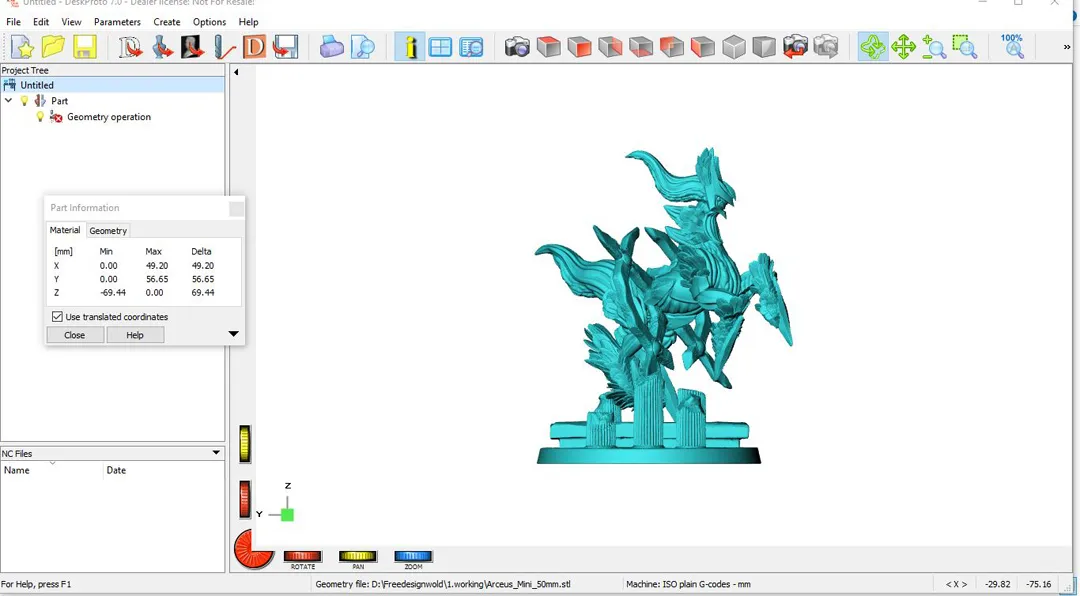The height and width of the screenshot is (596, 1080).
Task: Select the Part item in Project Tree
Action: (59, 101)
